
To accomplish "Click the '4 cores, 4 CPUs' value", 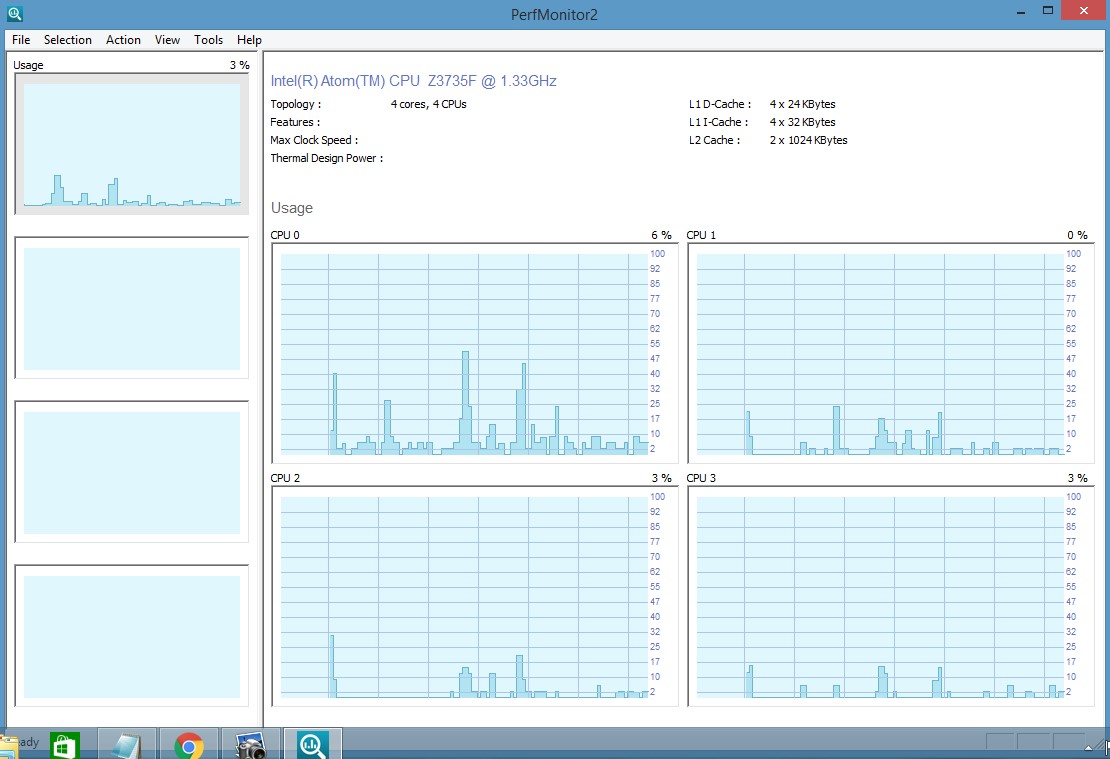I will point(428,104).
